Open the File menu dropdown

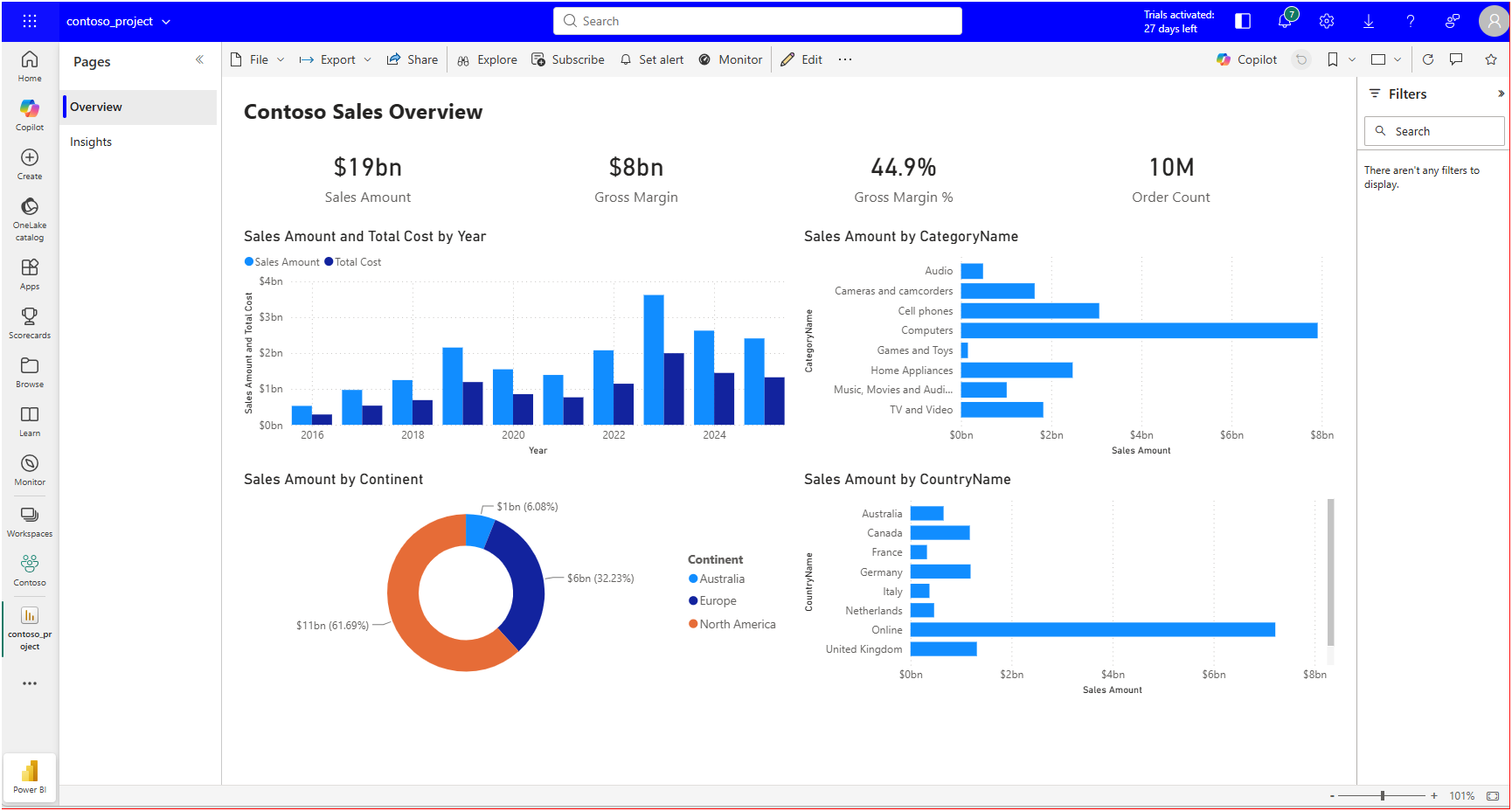tap(258, 59)
